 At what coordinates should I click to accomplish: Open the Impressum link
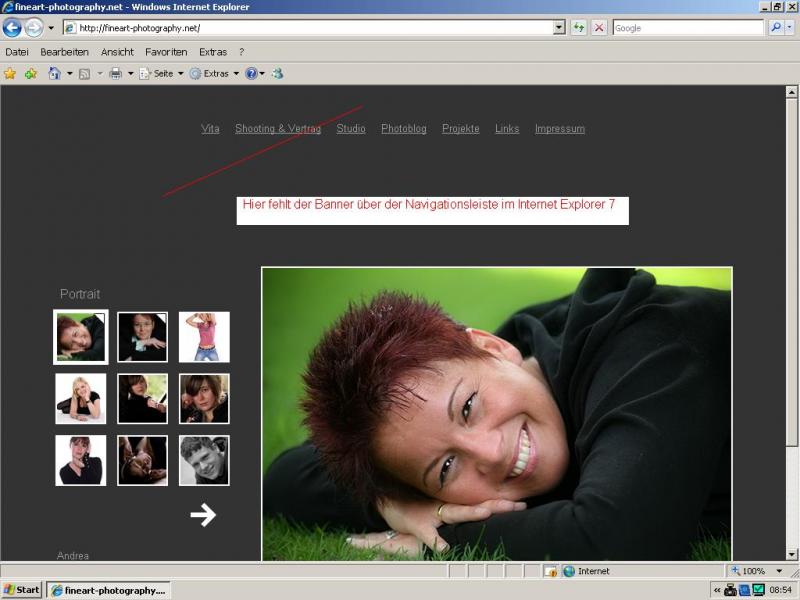[x=559, y=129]
